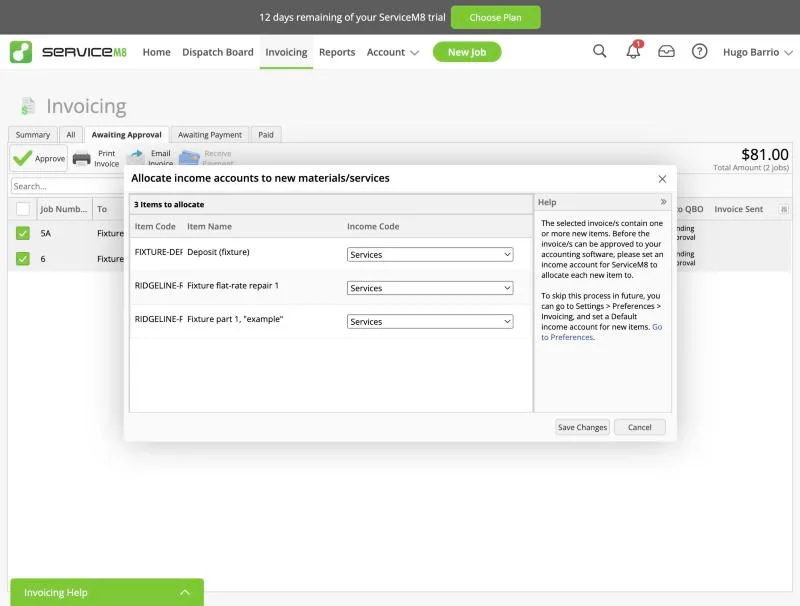
Task: Open the Reports menu item
Action: coord(337,52)
